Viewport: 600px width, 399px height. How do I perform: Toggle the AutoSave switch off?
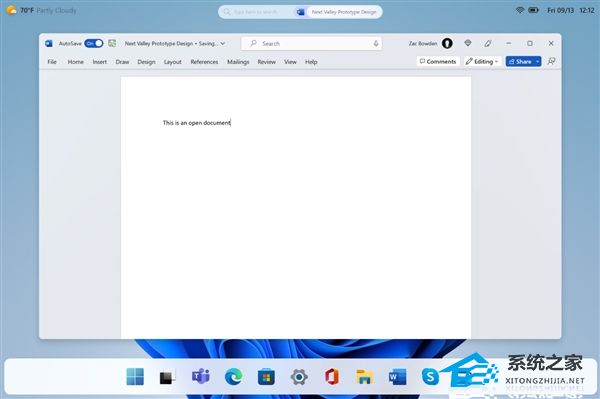[x=94, y=44]
